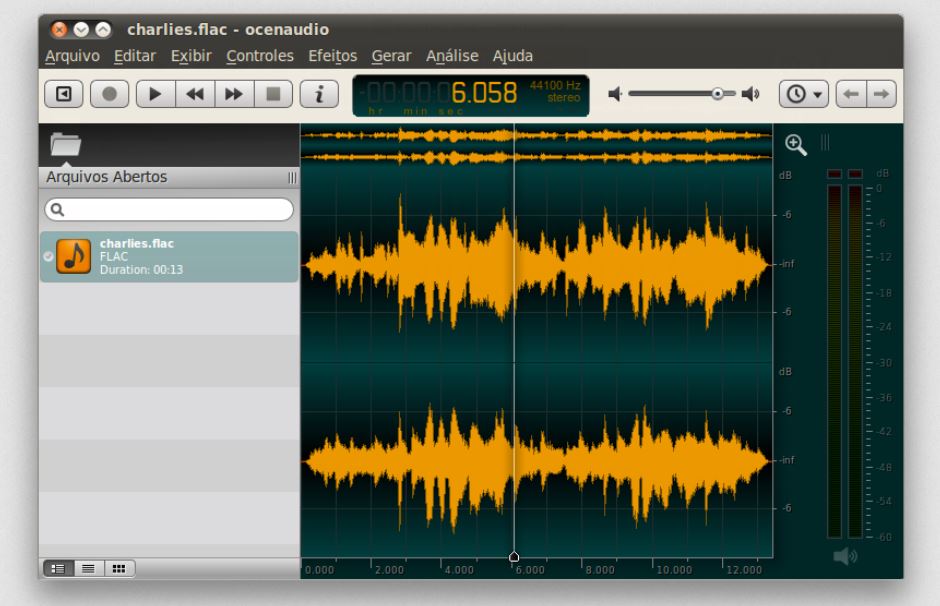
Task: Go forward with the right arrow button
Action: click(881, 94)
